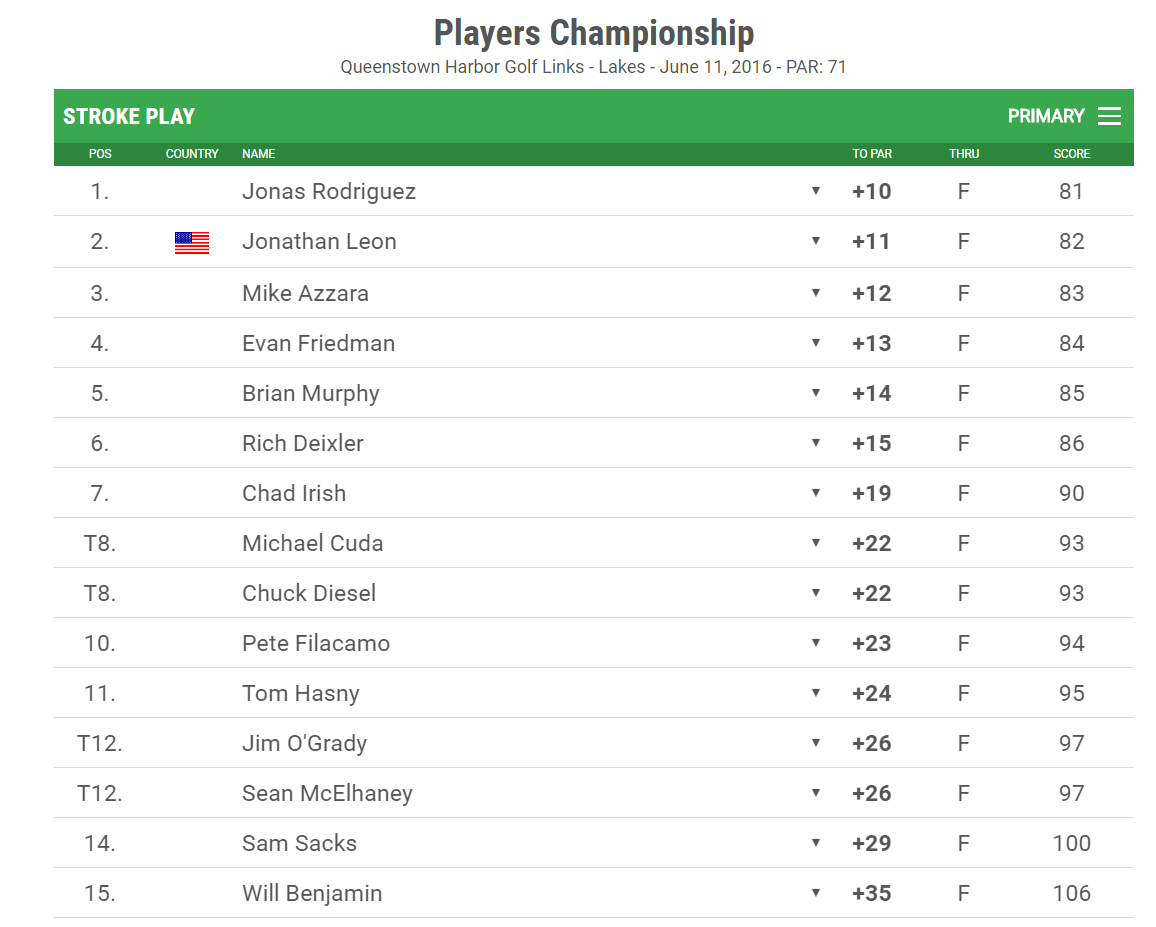Expand Brian Murphy's dropdown triangle

(x=815, y=393)
